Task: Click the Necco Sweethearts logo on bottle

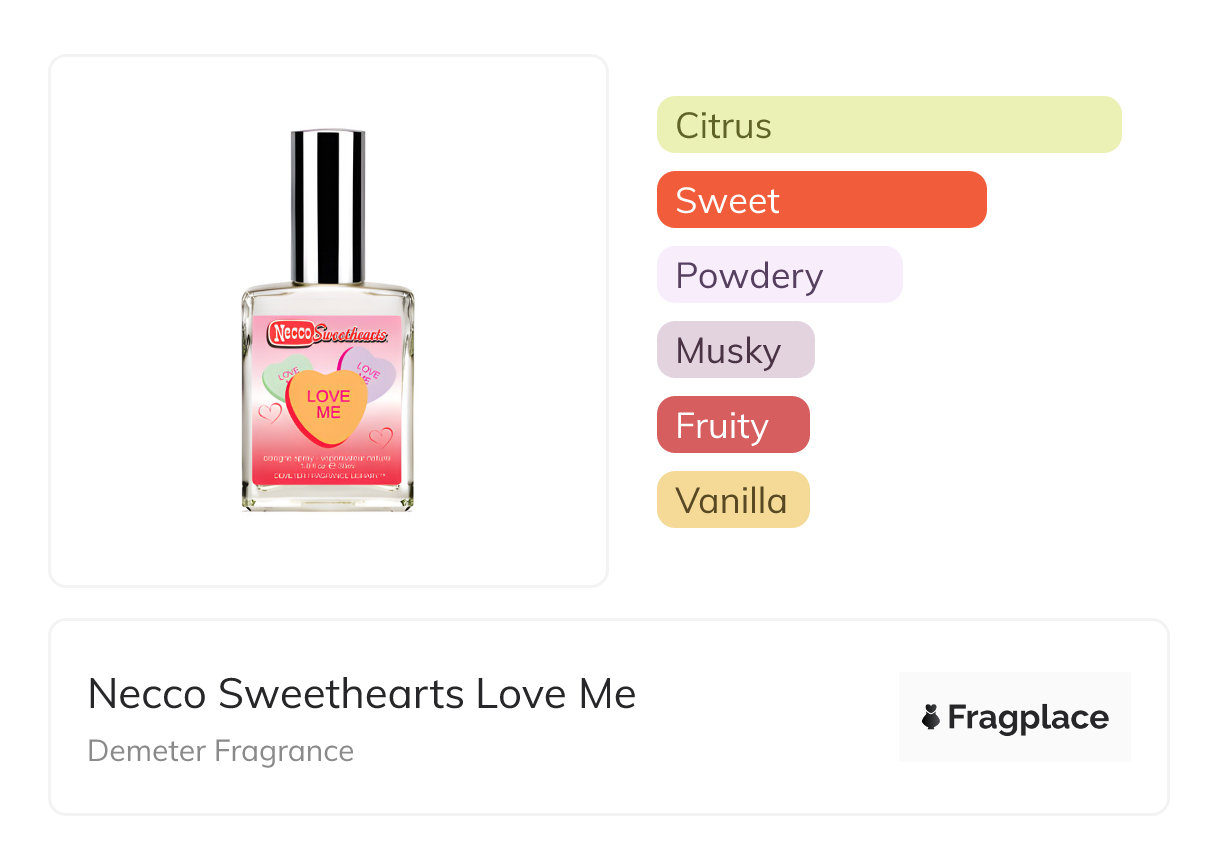Action: (x=328, y=333)
